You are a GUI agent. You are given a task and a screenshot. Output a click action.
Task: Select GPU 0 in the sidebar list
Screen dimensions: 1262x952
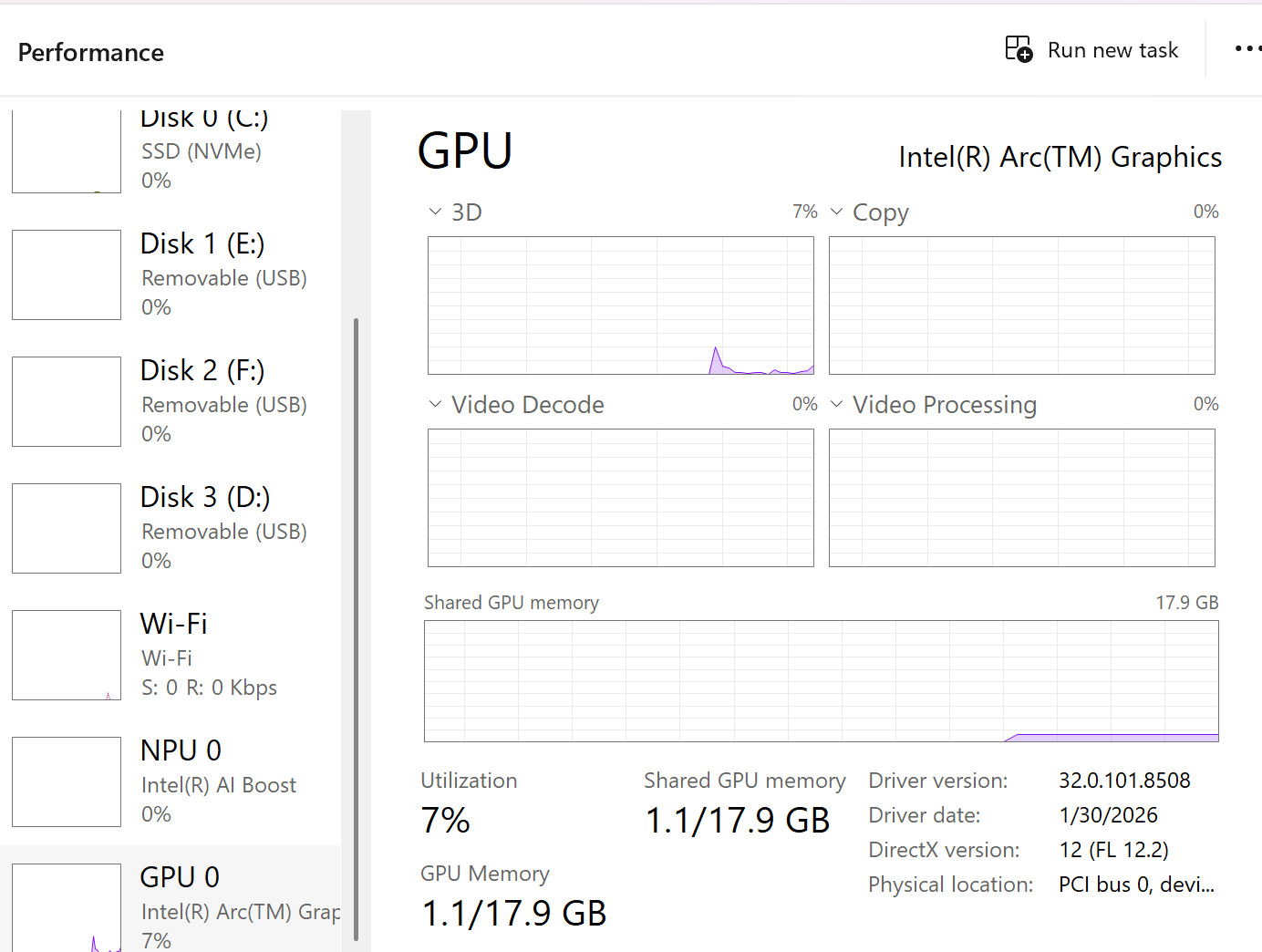171,899
